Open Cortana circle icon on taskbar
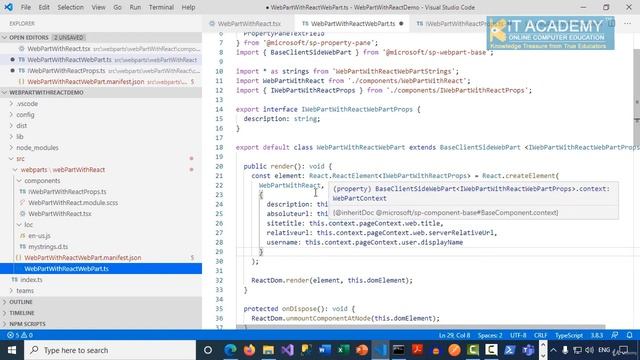Viewport: 640px width, 360px height. [208, 350]
